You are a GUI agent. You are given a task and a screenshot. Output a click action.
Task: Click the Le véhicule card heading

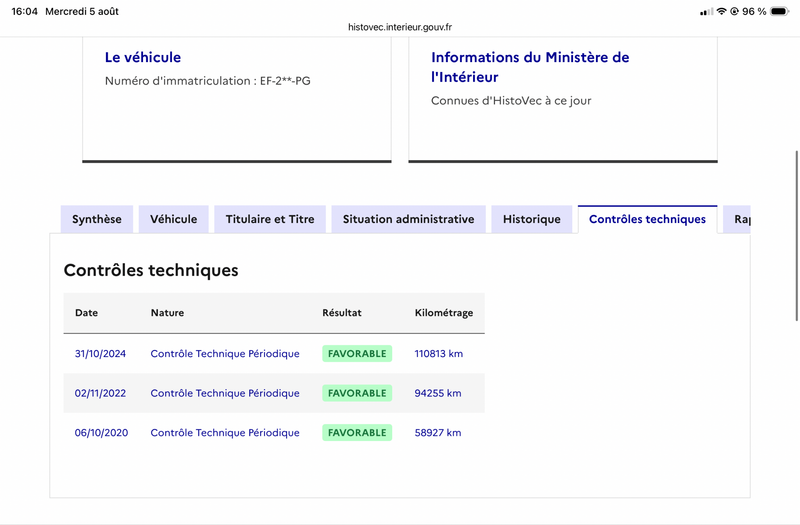coord(143,57)
